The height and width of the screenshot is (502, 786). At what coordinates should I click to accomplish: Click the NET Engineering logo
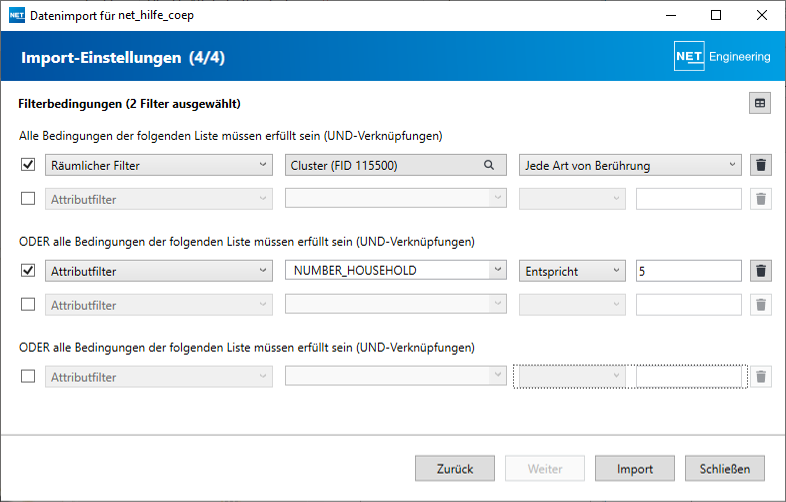tap(722, 57)
